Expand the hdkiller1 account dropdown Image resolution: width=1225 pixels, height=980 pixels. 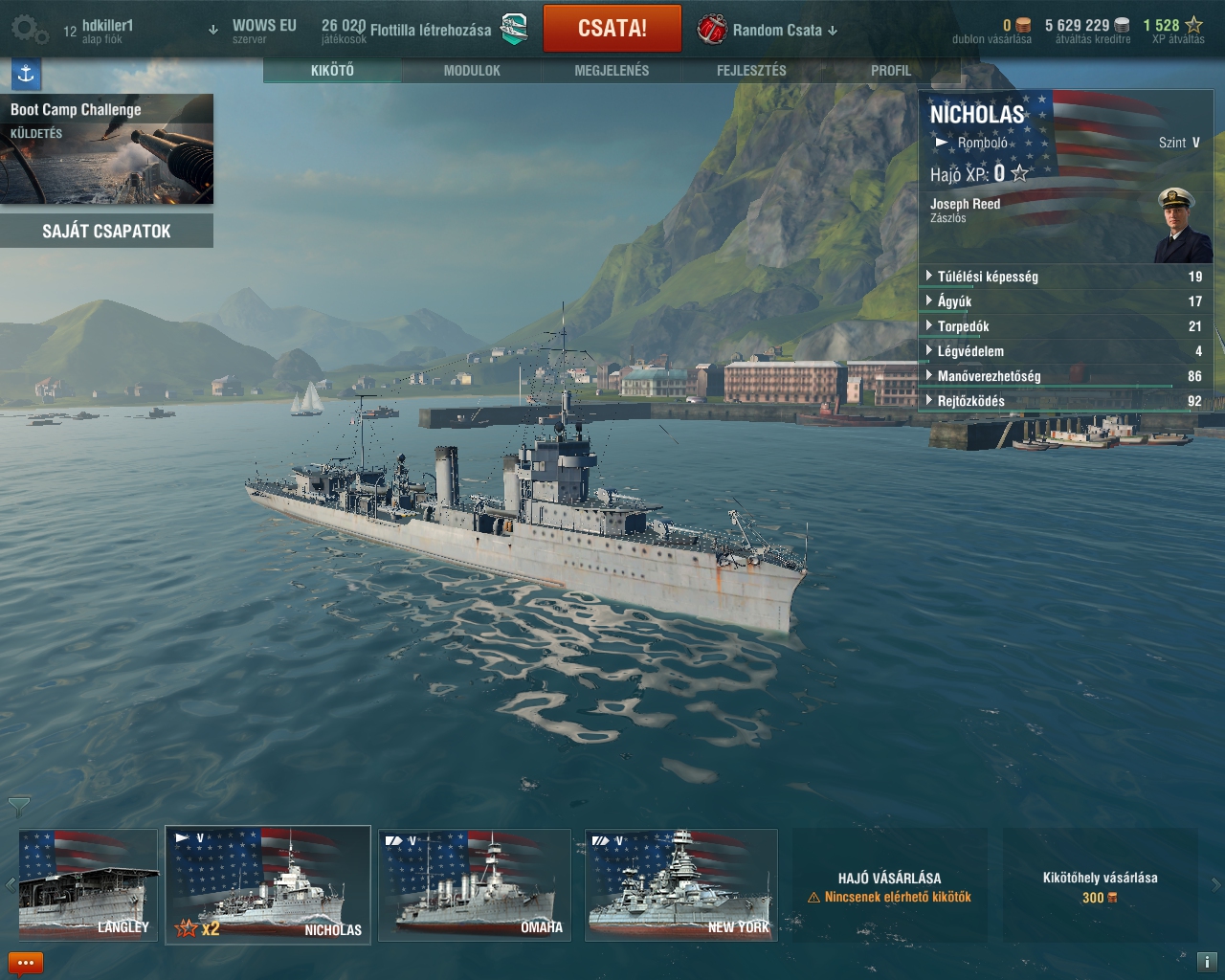pyautogui.click(x=212, y=30)
